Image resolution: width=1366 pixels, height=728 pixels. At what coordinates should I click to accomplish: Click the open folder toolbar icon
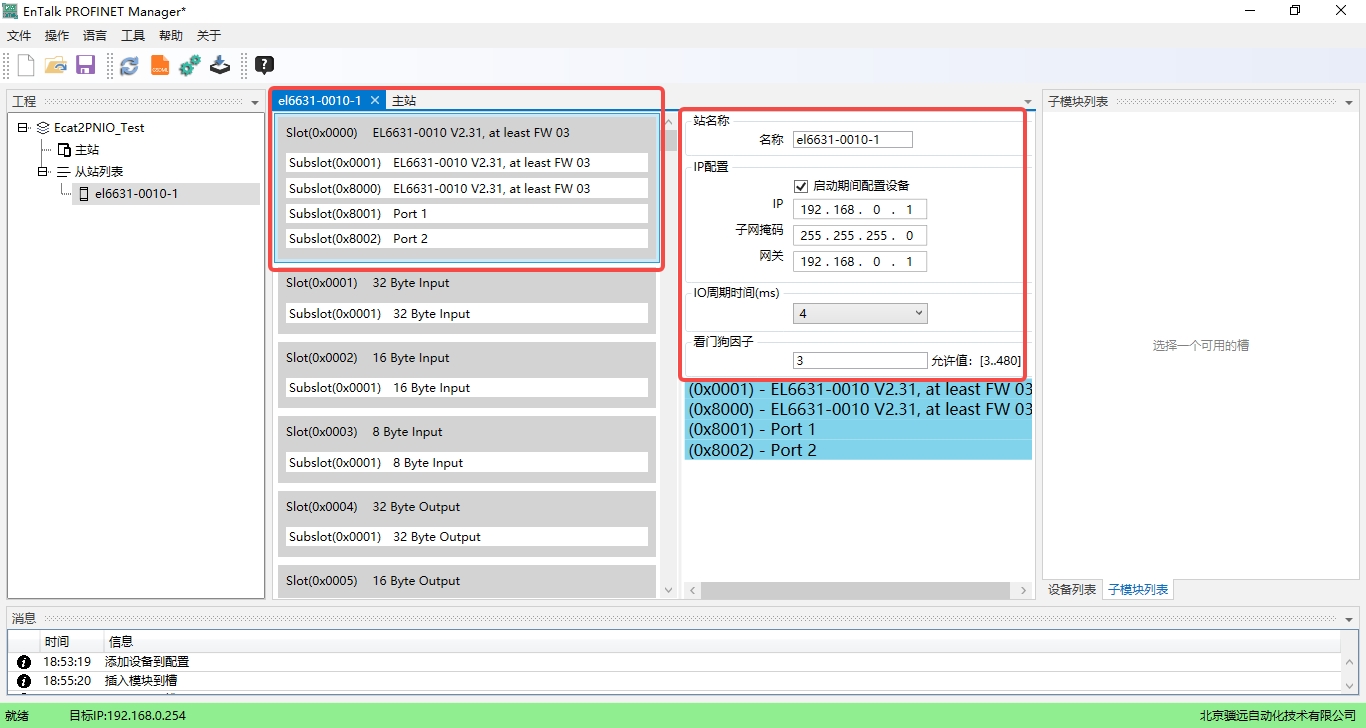pos(56,66)
